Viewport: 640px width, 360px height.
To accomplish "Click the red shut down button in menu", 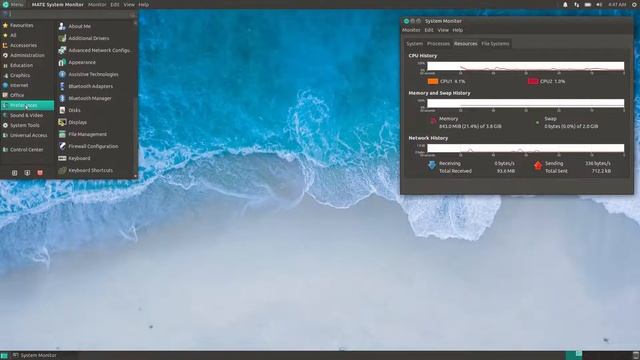I will (x=40, y=173).
